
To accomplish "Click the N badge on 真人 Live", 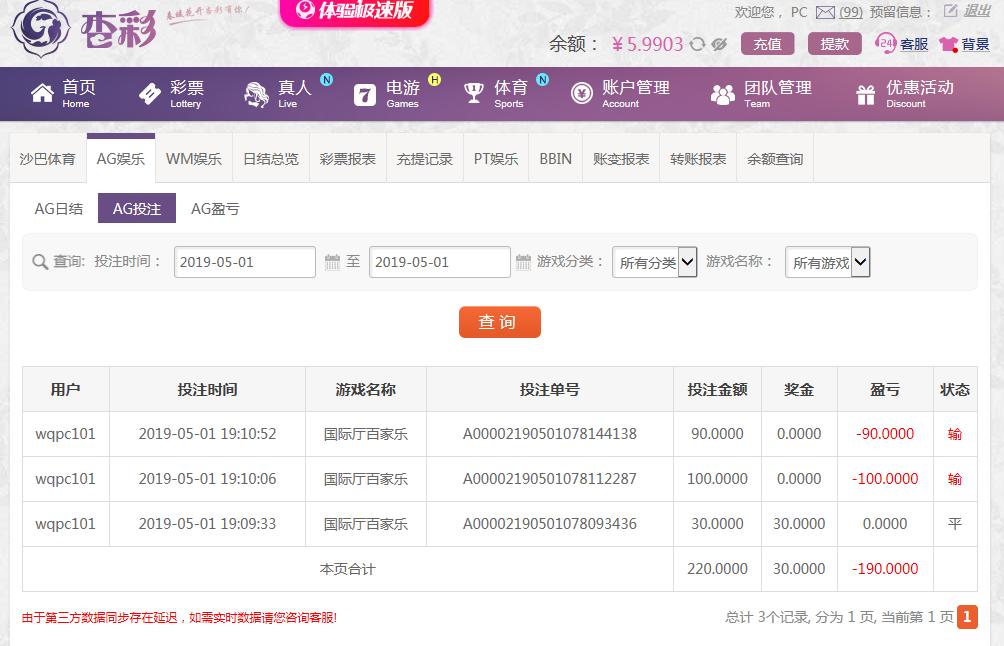I will (327, 79).
